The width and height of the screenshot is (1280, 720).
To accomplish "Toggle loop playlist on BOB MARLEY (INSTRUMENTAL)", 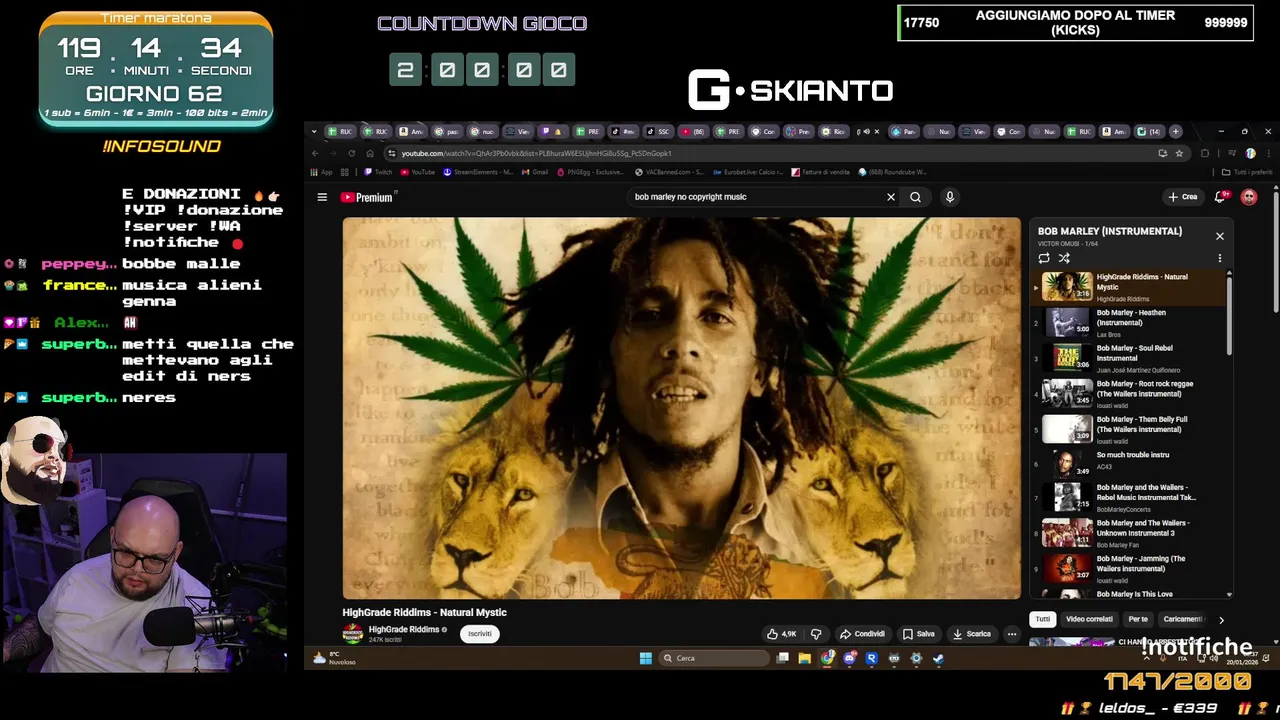I will [1044, 258].
